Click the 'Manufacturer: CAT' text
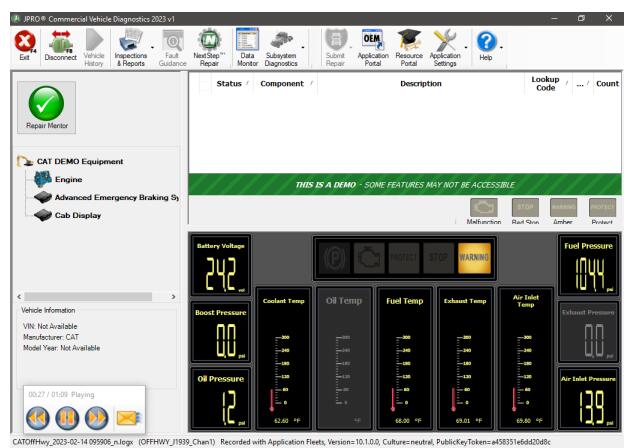The width and height of the screenshot is (634, 448). [51, 337]
